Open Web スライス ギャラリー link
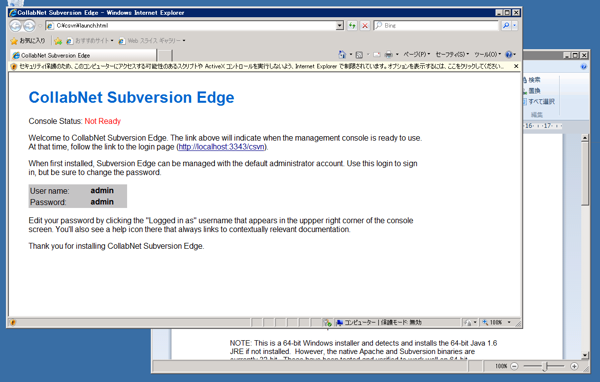Screen dimensions: 600x382 click(x=152, y=41)
